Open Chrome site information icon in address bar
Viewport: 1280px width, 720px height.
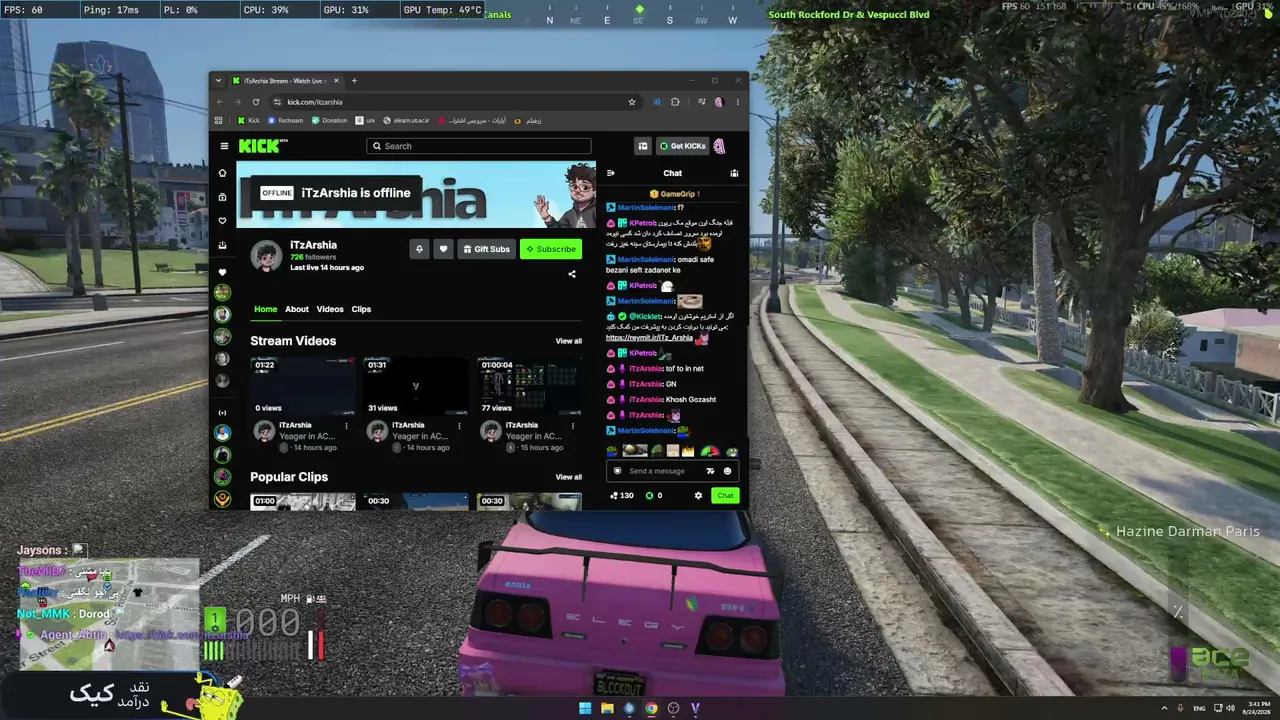277,102
